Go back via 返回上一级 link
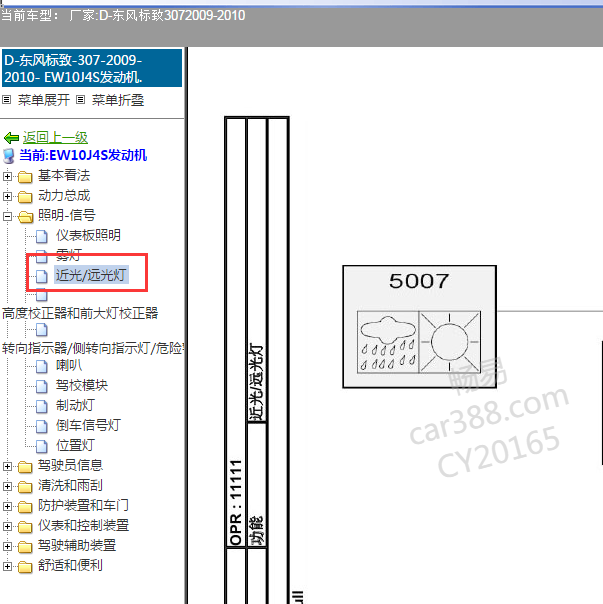 click(x=55, y=138)
